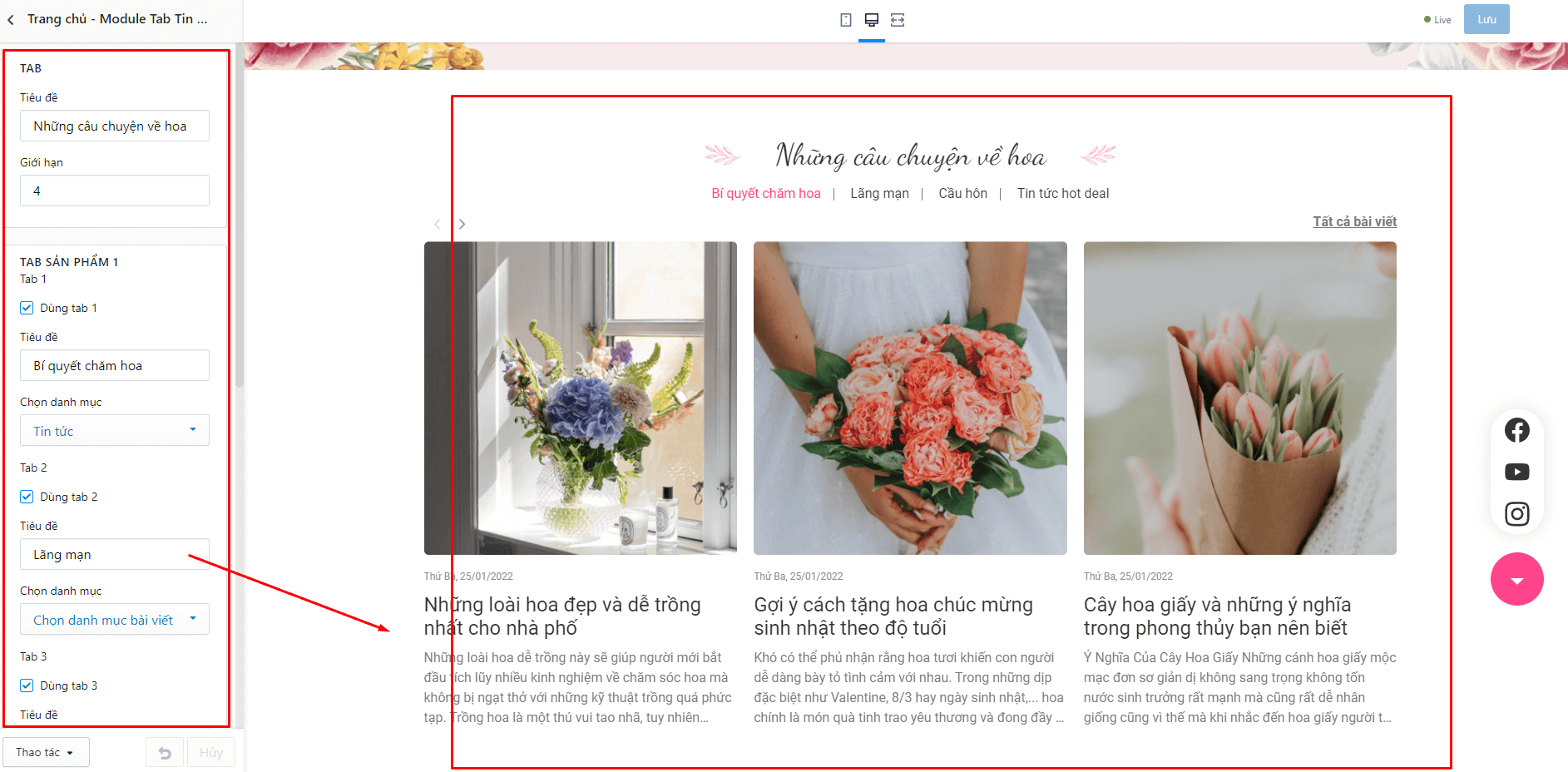This screenshot has width=1568, height=772.
Task: Switch to mobile preview icon
Action: click(x=846, y=20)
